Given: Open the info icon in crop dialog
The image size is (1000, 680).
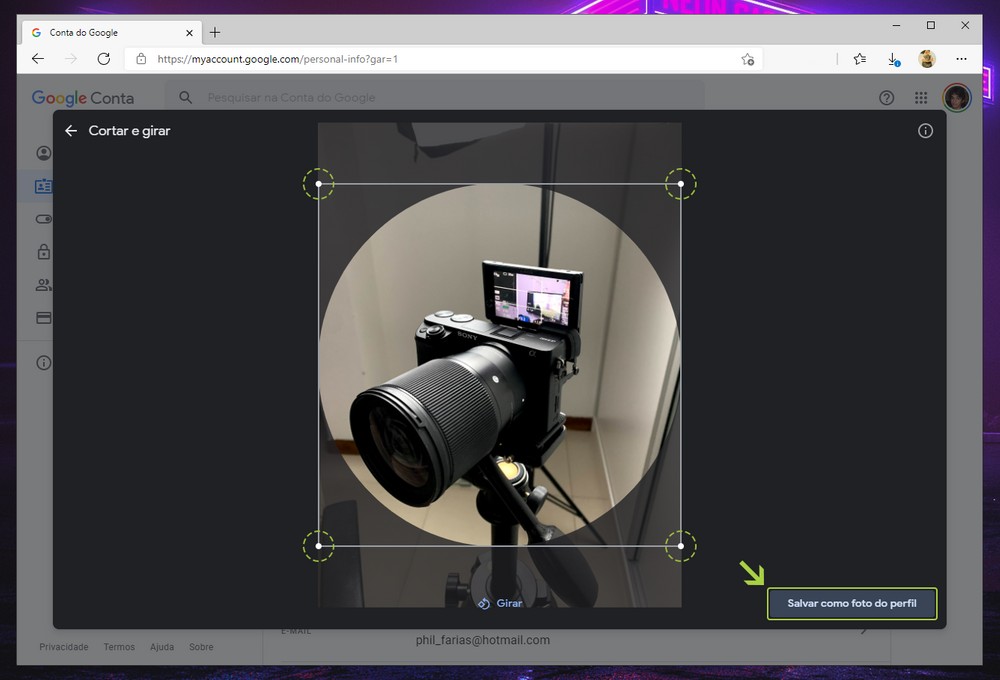Looking at the screenshot, I should tap(925, 131).
